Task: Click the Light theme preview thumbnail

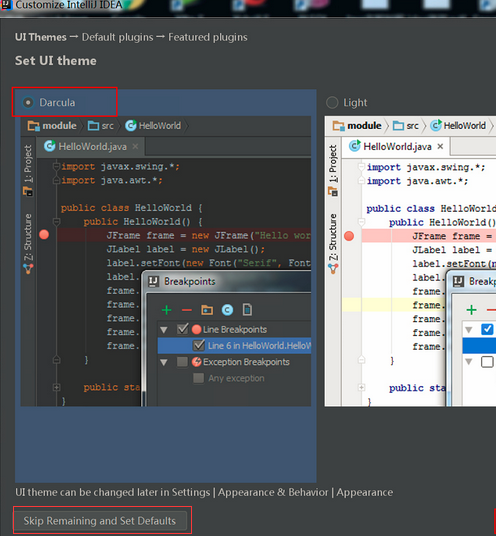Action: click(410, 261)
